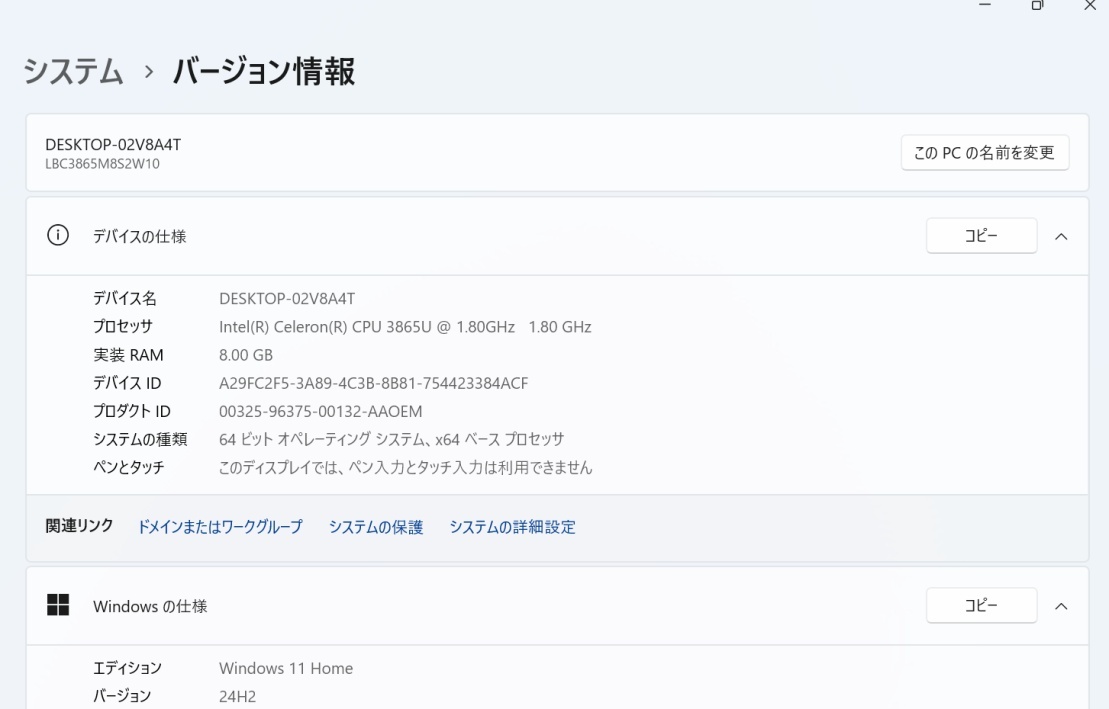
Task: Click the Windows の仕様 section heading
Action: pyautogui.click(x=150, y=606)
